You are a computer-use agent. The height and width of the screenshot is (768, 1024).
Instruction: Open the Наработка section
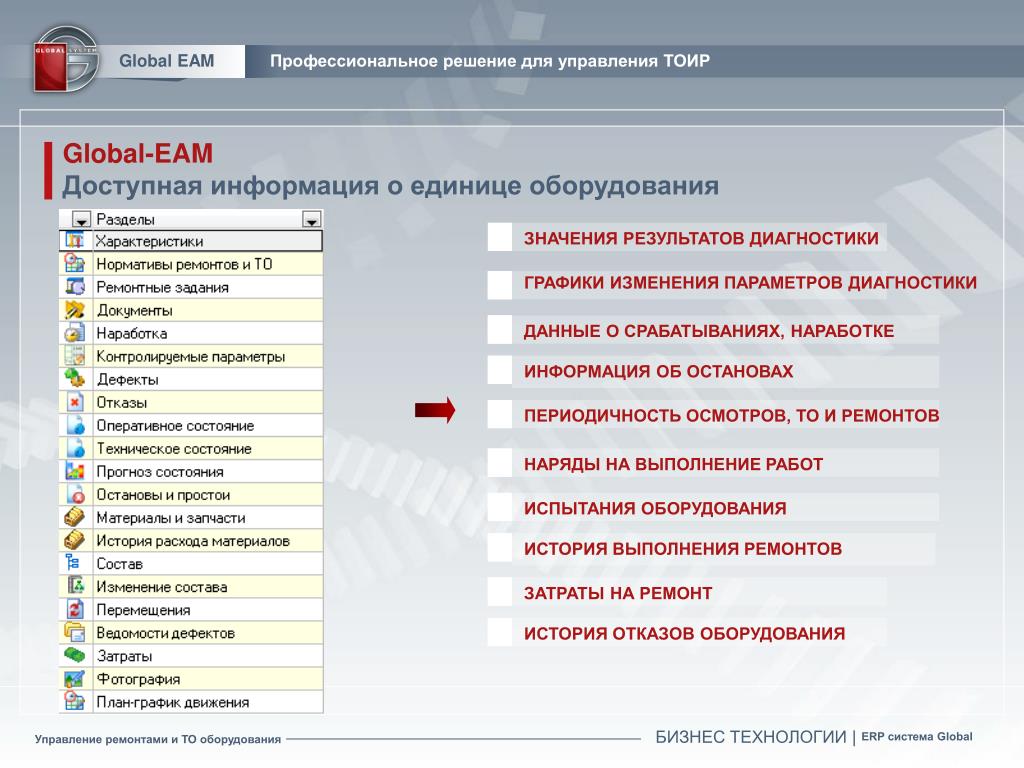[x=191, y=333]
